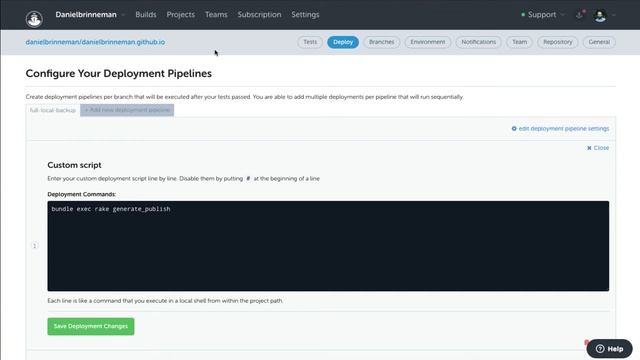Go to Teams page
The width and height of the screenshot is (640, 360).
click(216, 15)
